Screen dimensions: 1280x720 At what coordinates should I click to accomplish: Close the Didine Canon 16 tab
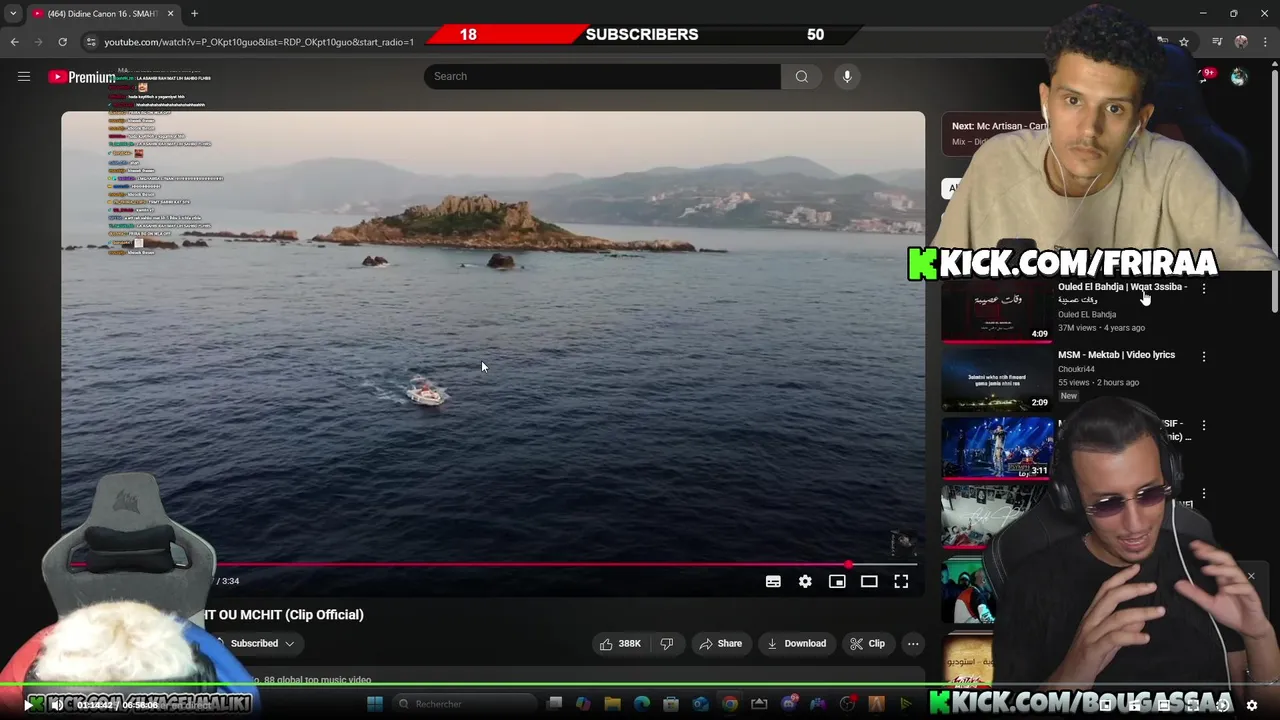pos(170,14)
